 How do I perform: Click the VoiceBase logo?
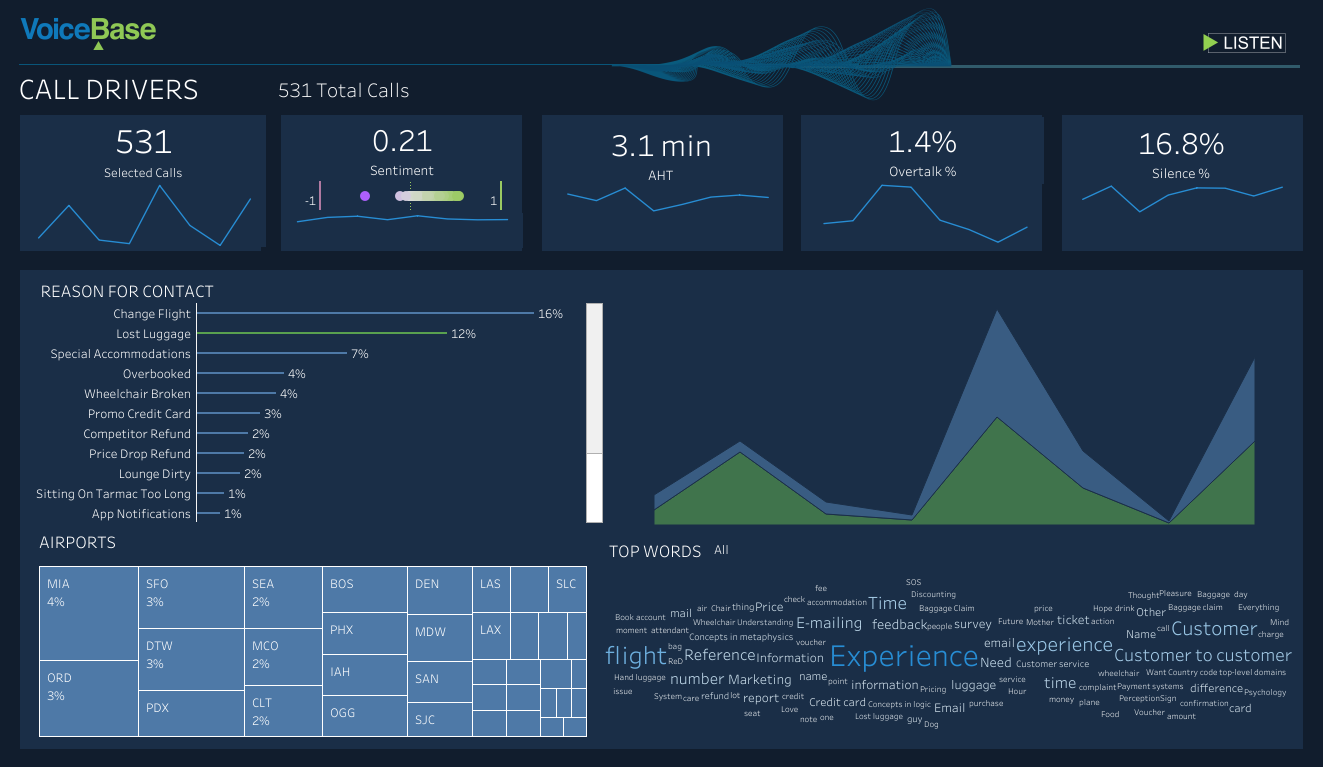(x=88, y=31)
